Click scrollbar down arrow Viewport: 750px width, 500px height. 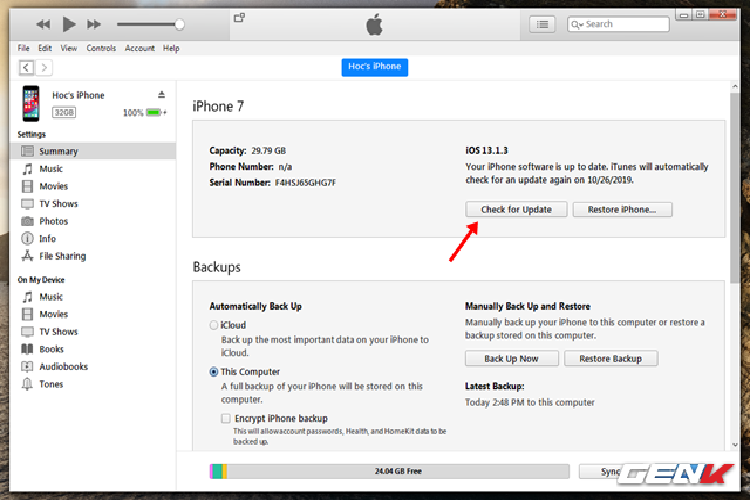click(735, 444)
